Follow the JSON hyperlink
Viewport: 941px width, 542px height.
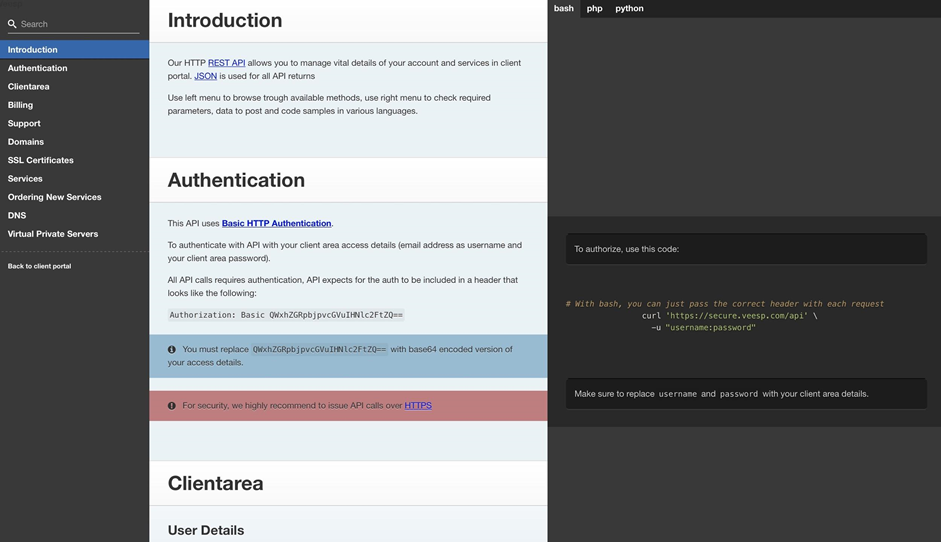pos(205,76)
